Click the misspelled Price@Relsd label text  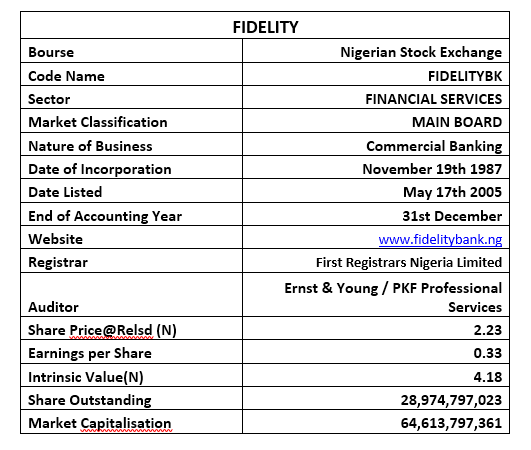(x=111, y=330)
